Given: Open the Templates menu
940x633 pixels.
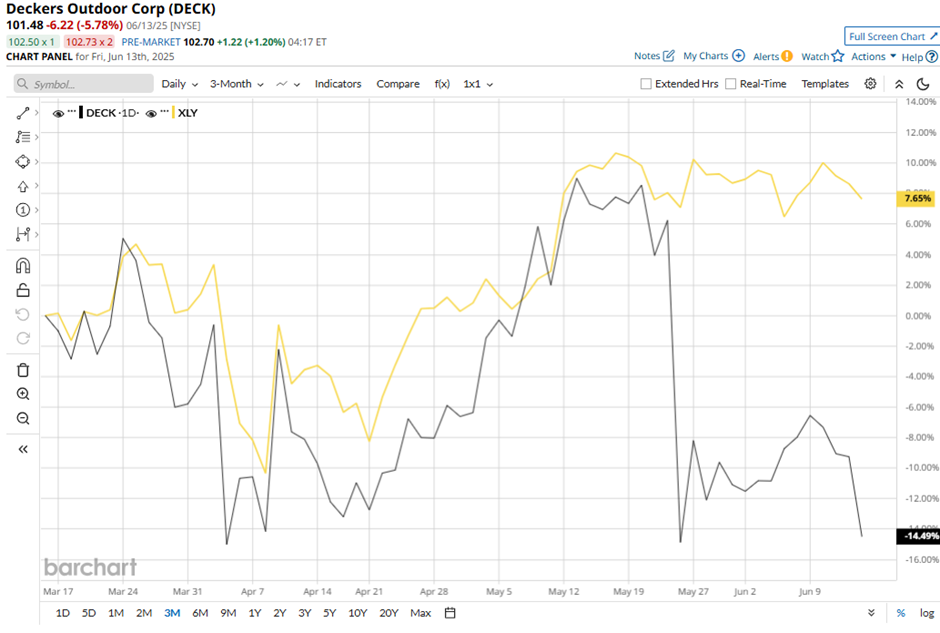Looking at the screenshot, I should (x=825, y=84).
